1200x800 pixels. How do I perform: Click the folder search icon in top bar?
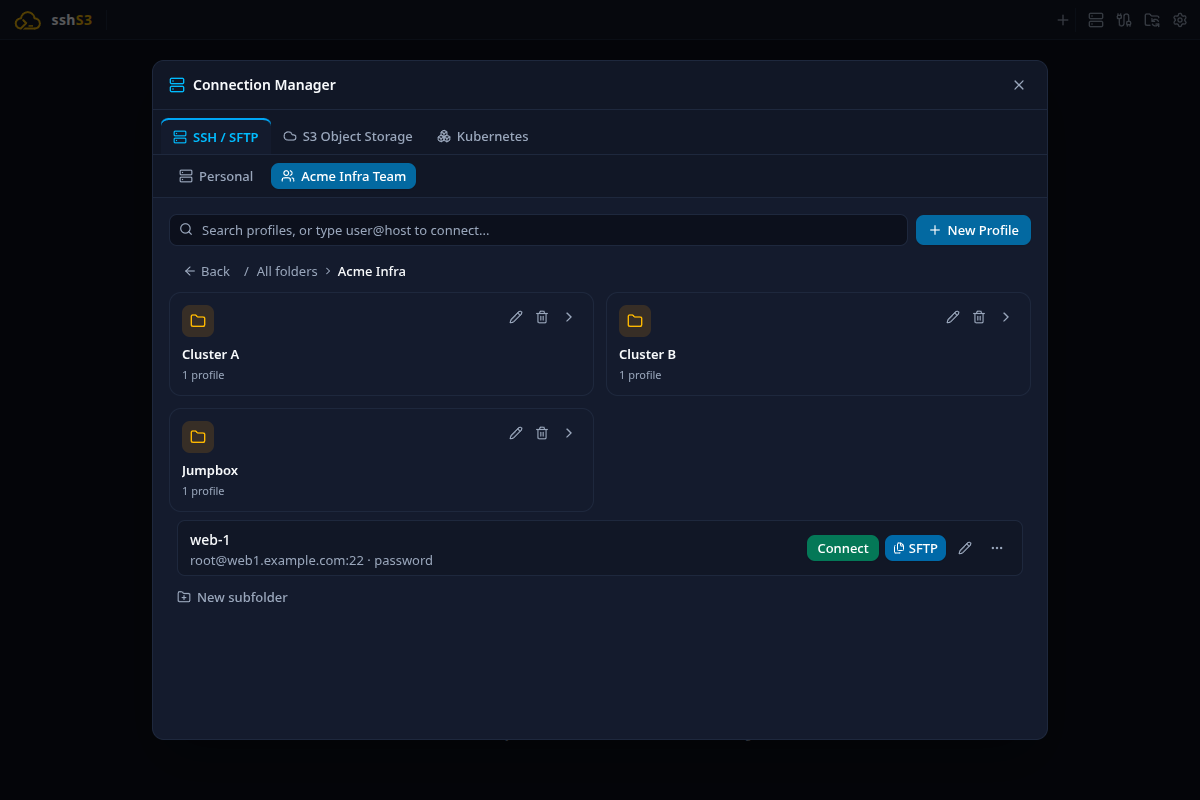[1152, 20]
